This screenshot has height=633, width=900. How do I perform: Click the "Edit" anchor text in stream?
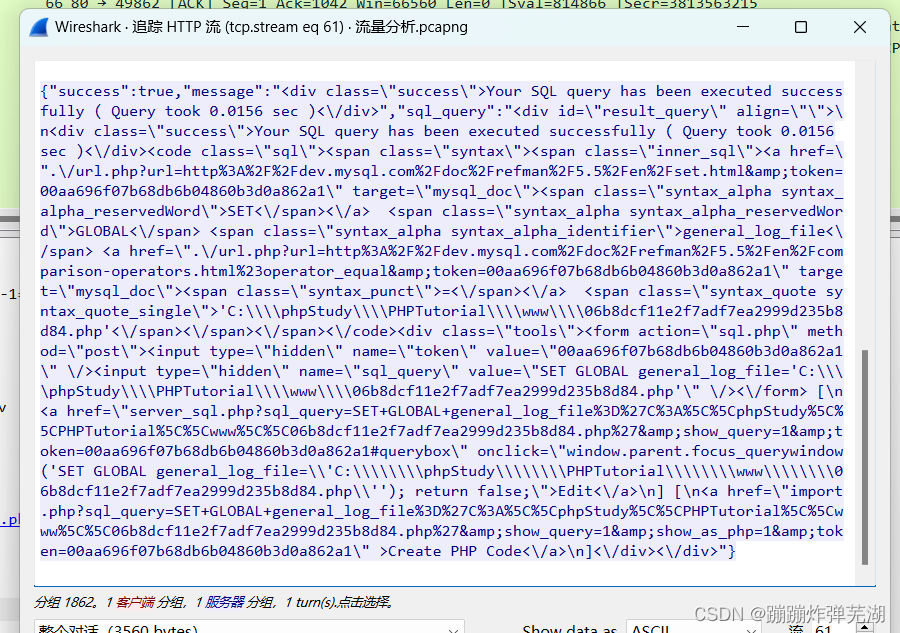tap(576, 491)
